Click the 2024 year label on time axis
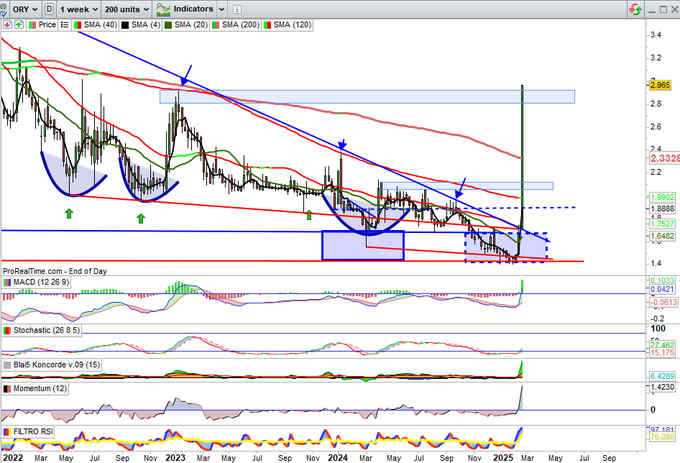The width and height of the screenshot is (680, 463). [x=338, y=458]
